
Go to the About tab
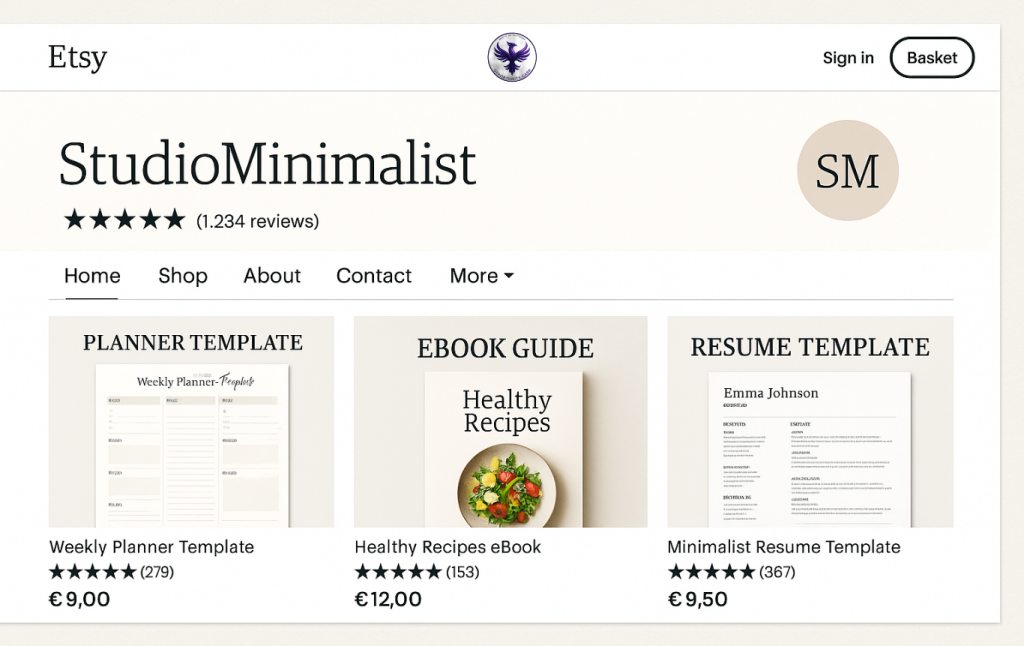tap(272, 276)
